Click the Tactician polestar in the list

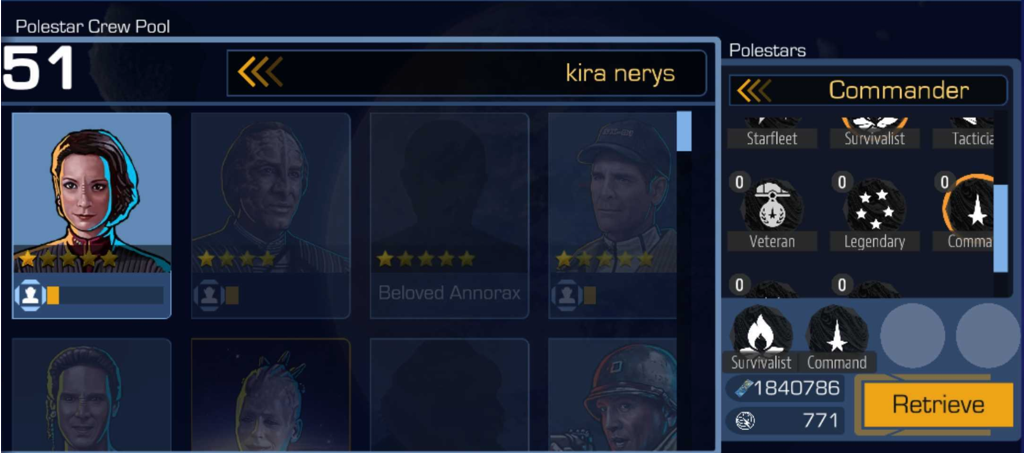coord(964,133)
